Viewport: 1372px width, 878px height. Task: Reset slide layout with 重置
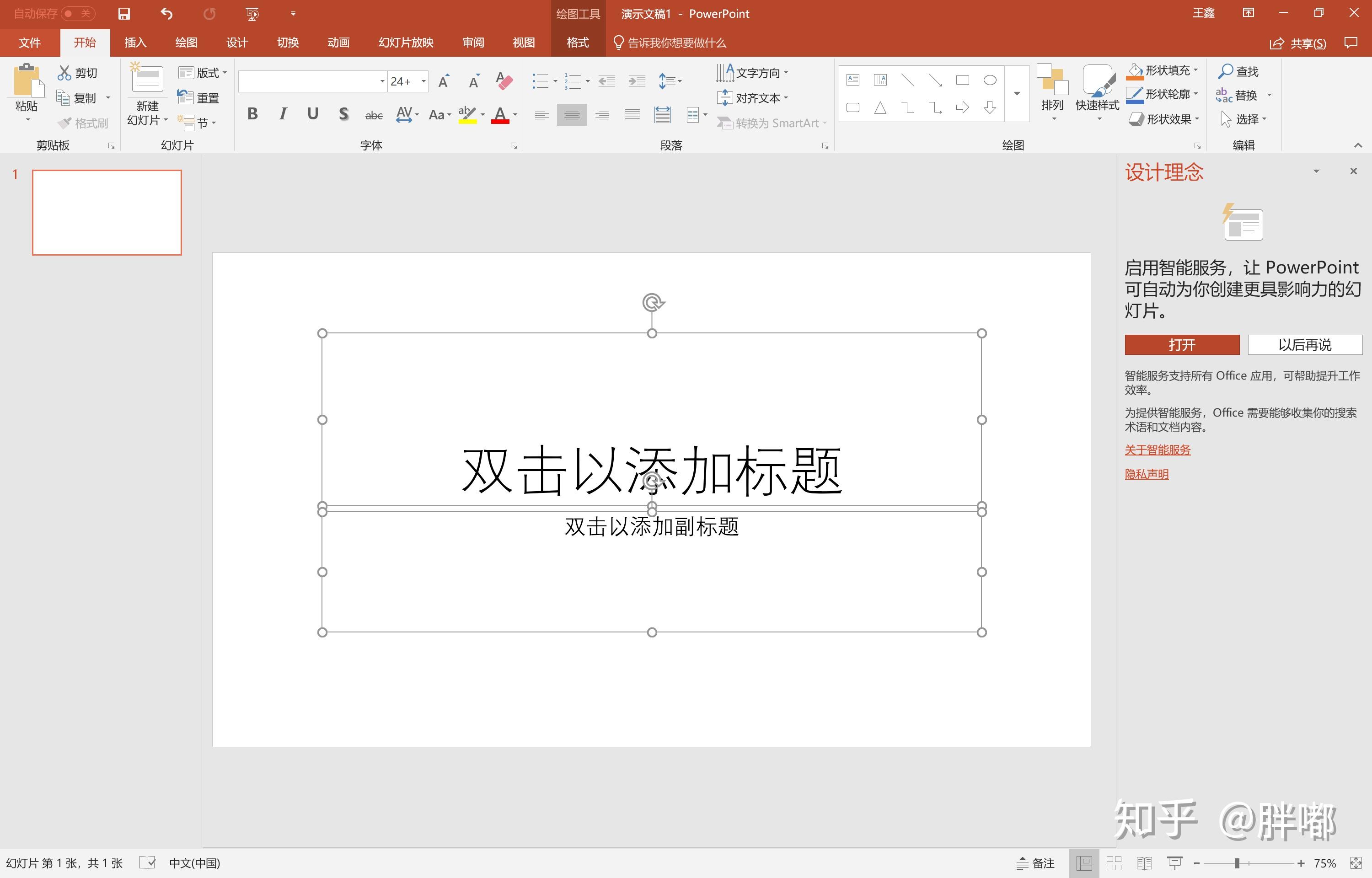coord(198,97)
